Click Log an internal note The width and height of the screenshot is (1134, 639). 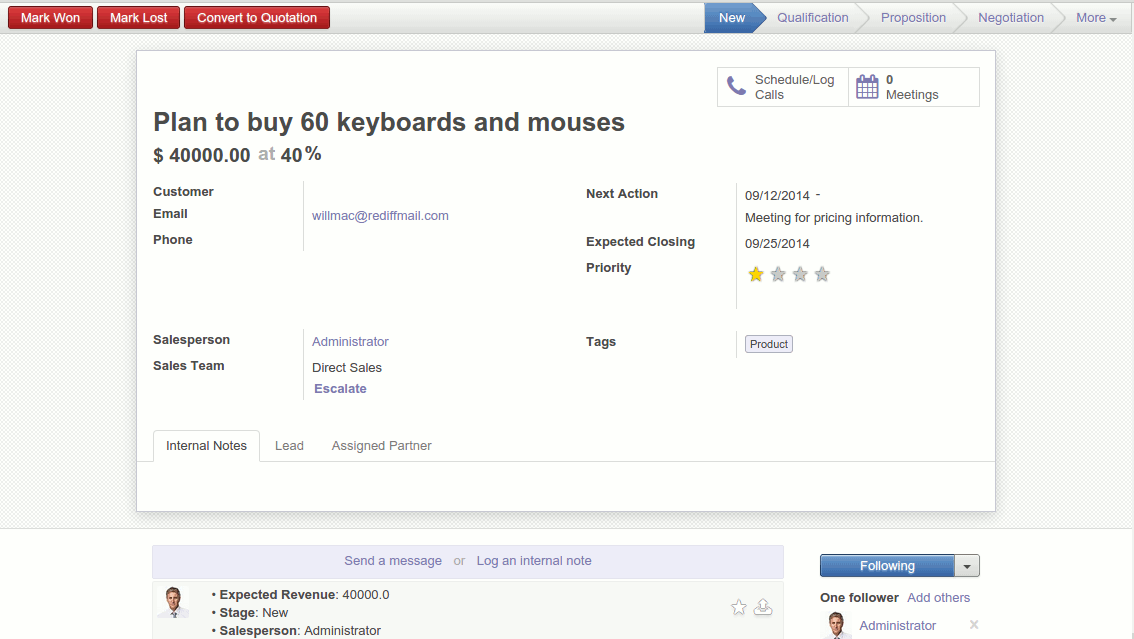click(534, 561)
